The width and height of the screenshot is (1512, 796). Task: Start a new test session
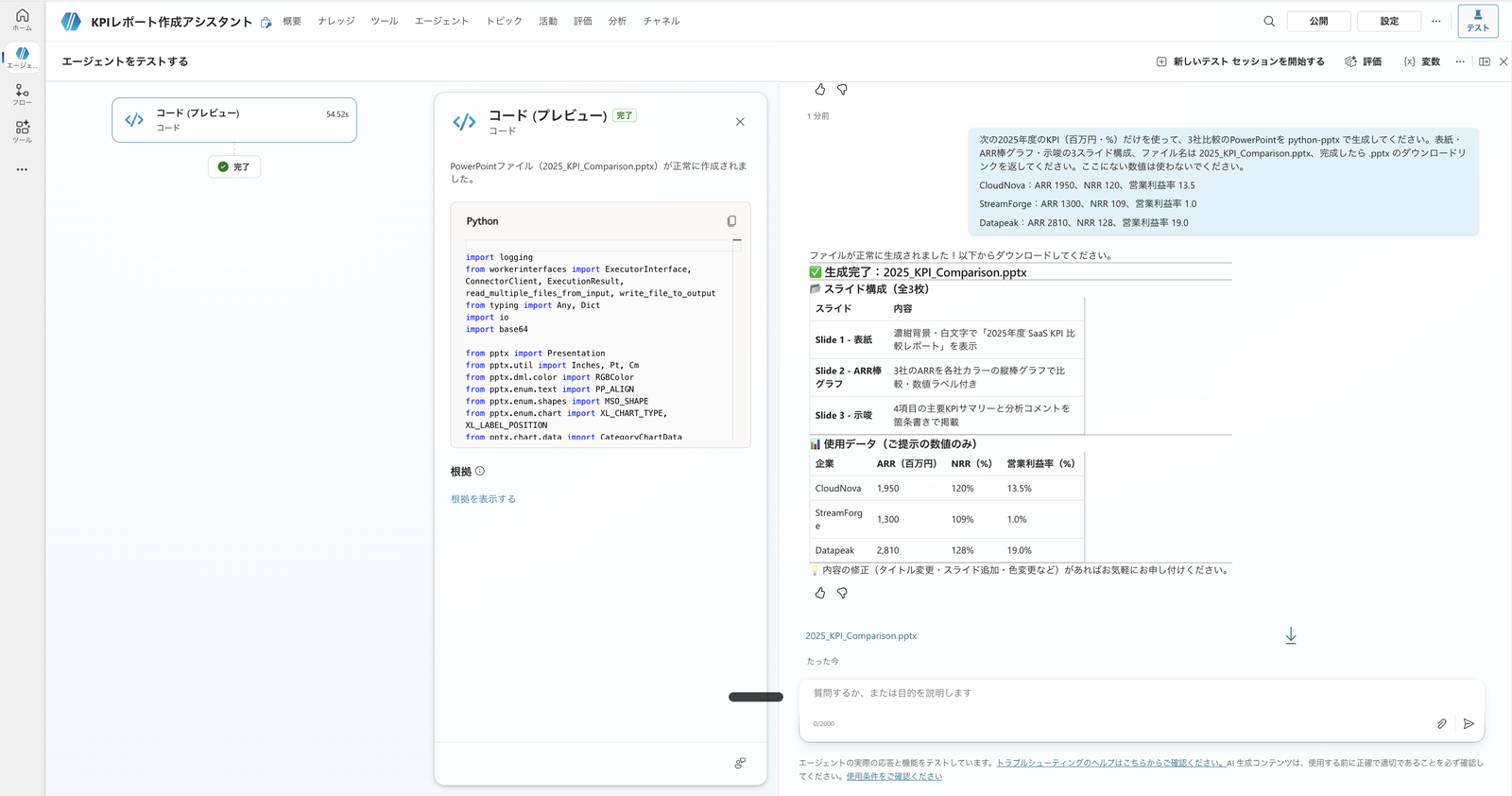click(1240, 61)
